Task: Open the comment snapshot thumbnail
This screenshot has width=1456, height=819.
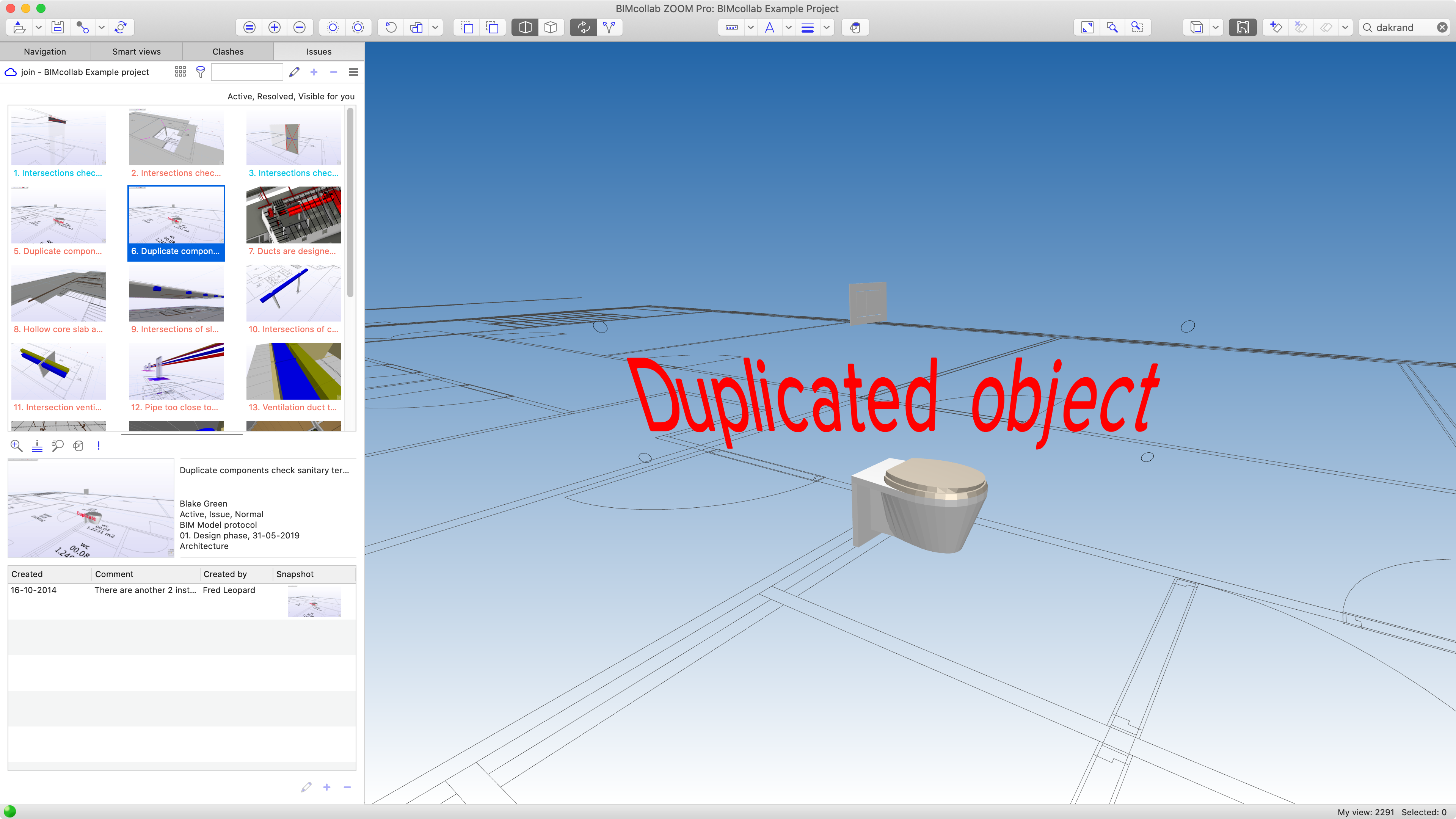Action: [x=314, y=601]
